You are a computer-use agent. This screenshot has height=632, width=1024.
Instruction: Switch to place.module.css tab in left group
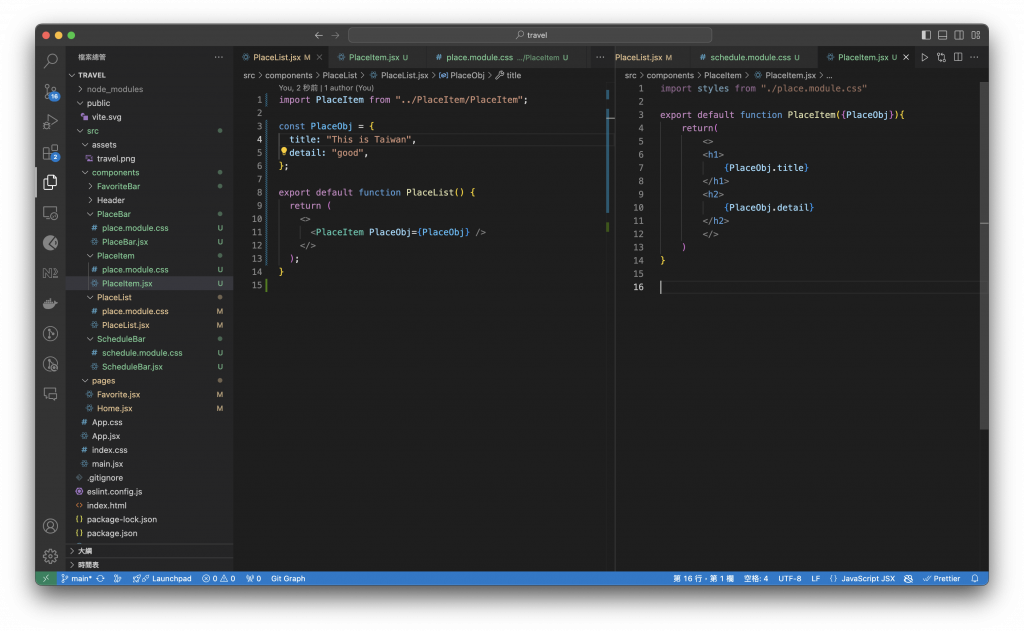click(503, 57)
